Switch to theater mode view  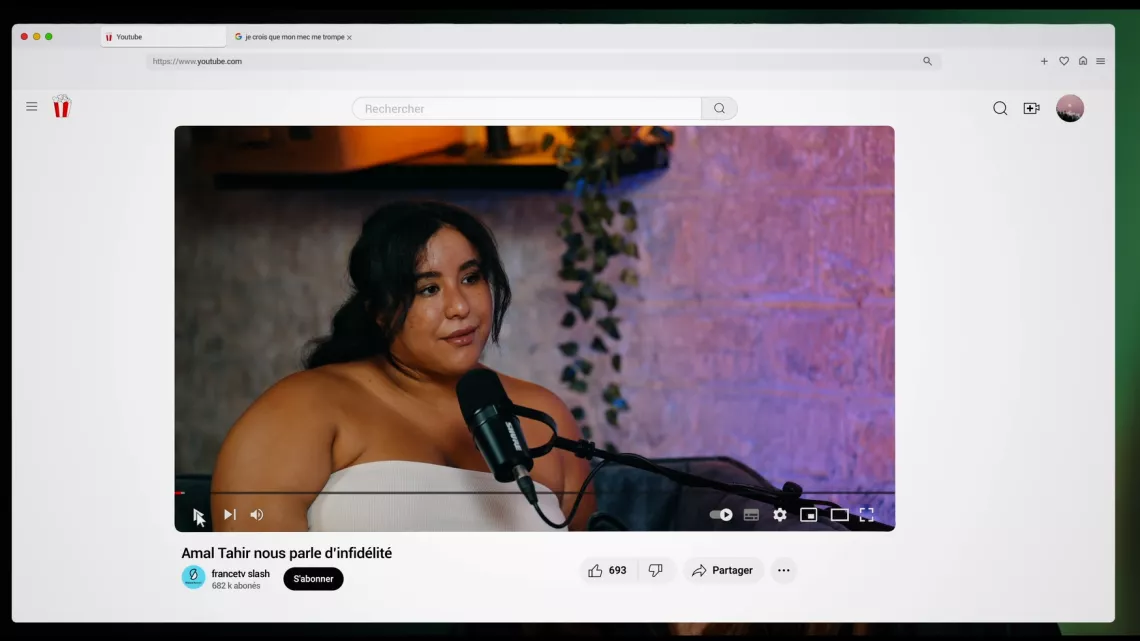pyautogui.click(x=839, y=515)
